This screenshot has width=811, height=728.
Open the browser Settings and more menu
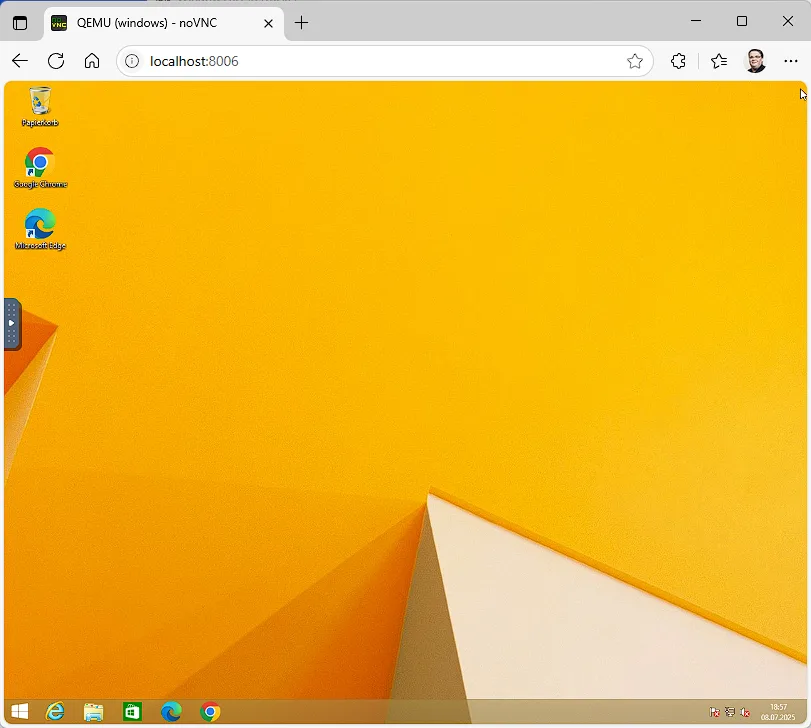[791, 61]
